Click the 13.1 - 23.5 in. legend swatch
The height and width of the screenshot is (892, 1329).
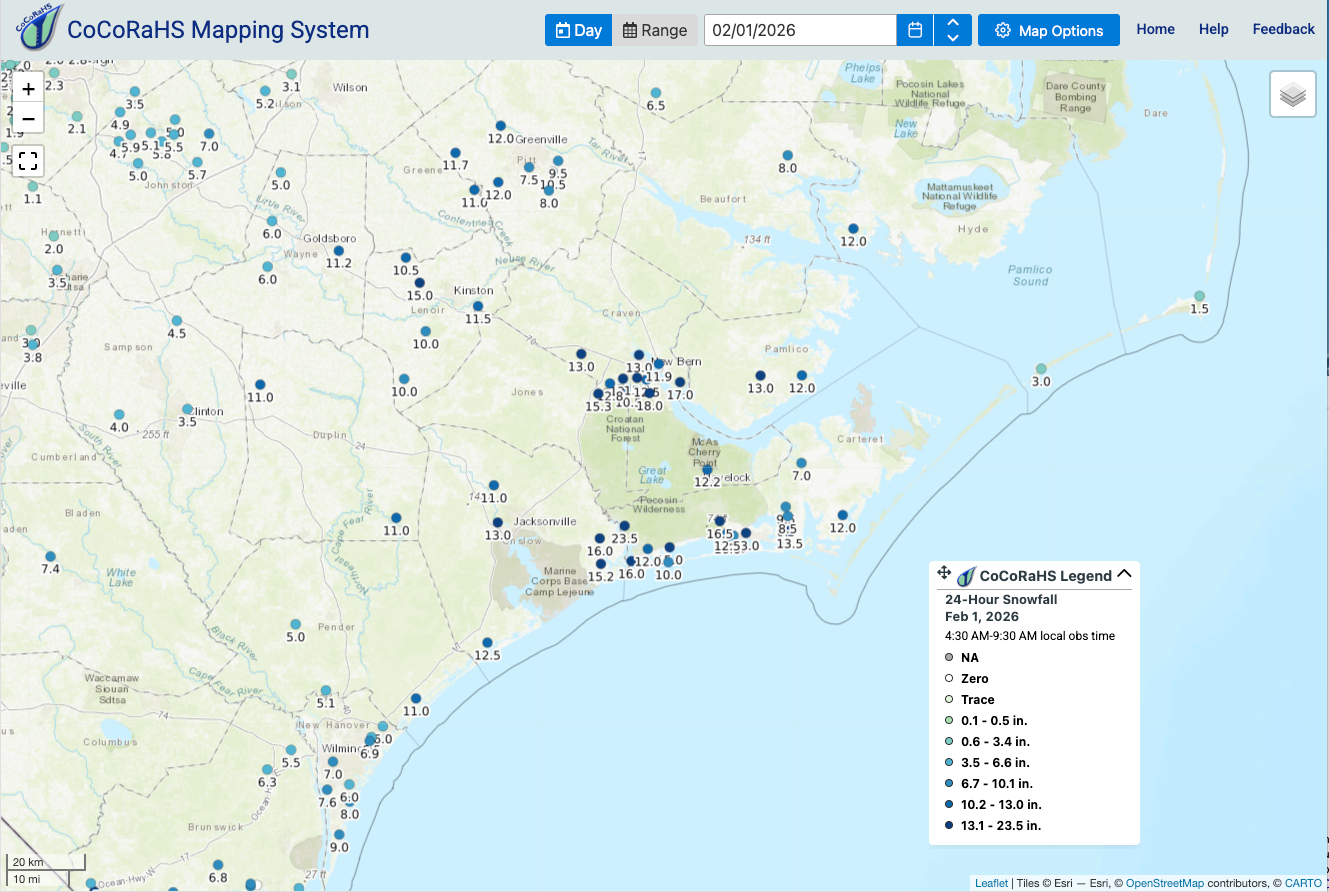coord(948,825)
